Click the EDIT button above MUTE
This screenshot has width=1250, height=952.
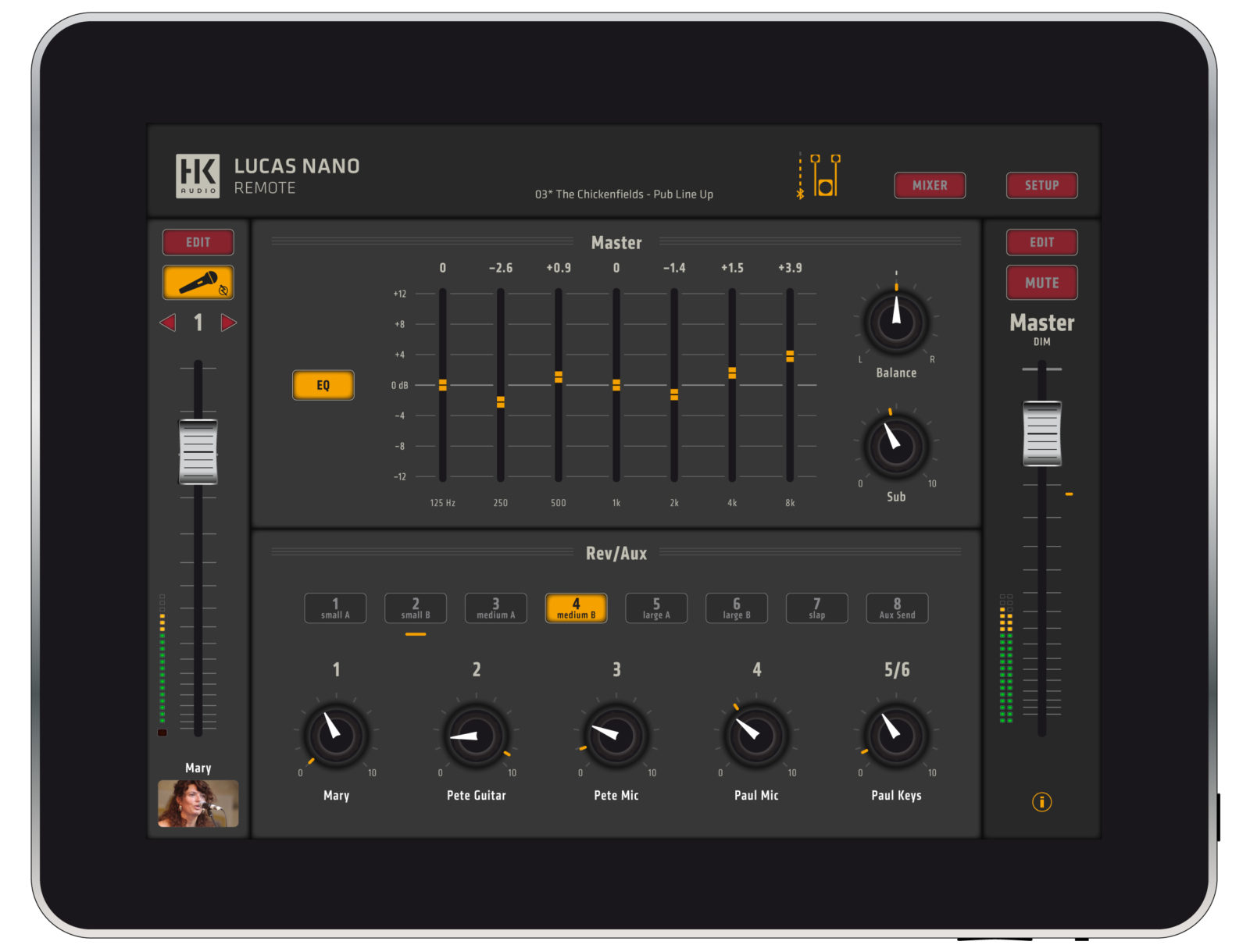tap(1041, 242)
